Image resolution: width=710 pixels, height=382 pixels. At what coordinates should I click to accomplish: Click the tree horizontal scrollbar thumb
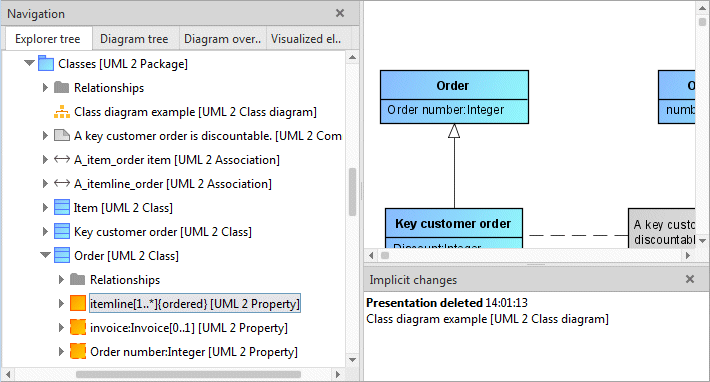point(188,375)
